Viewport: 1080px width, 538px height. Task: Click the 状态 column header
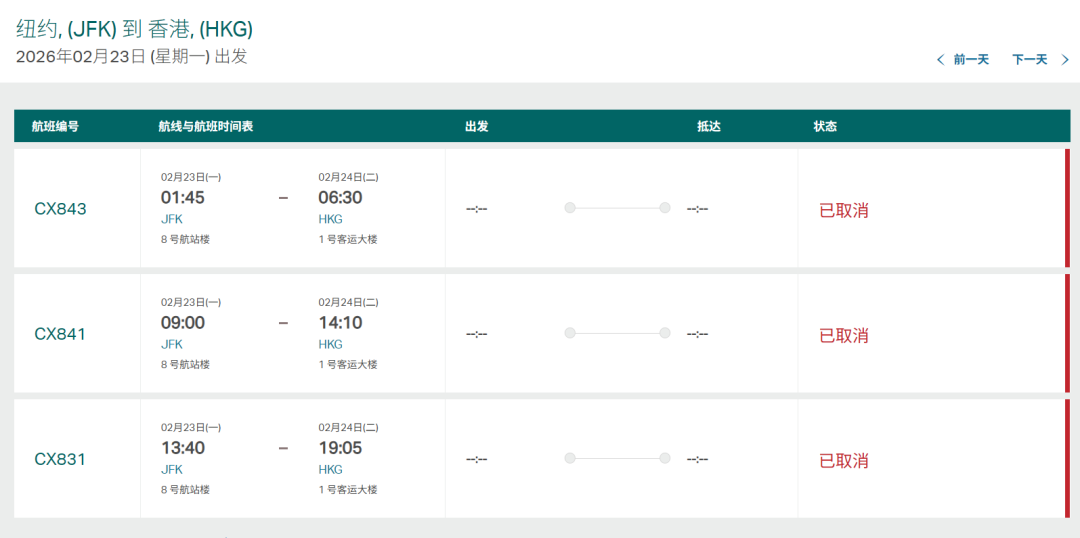click(825, 127)
